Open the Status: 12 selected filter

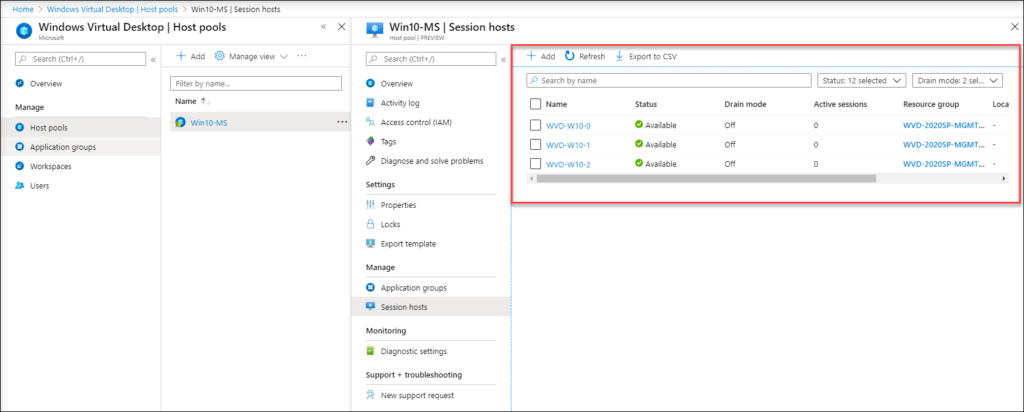[x=861, y=81]
